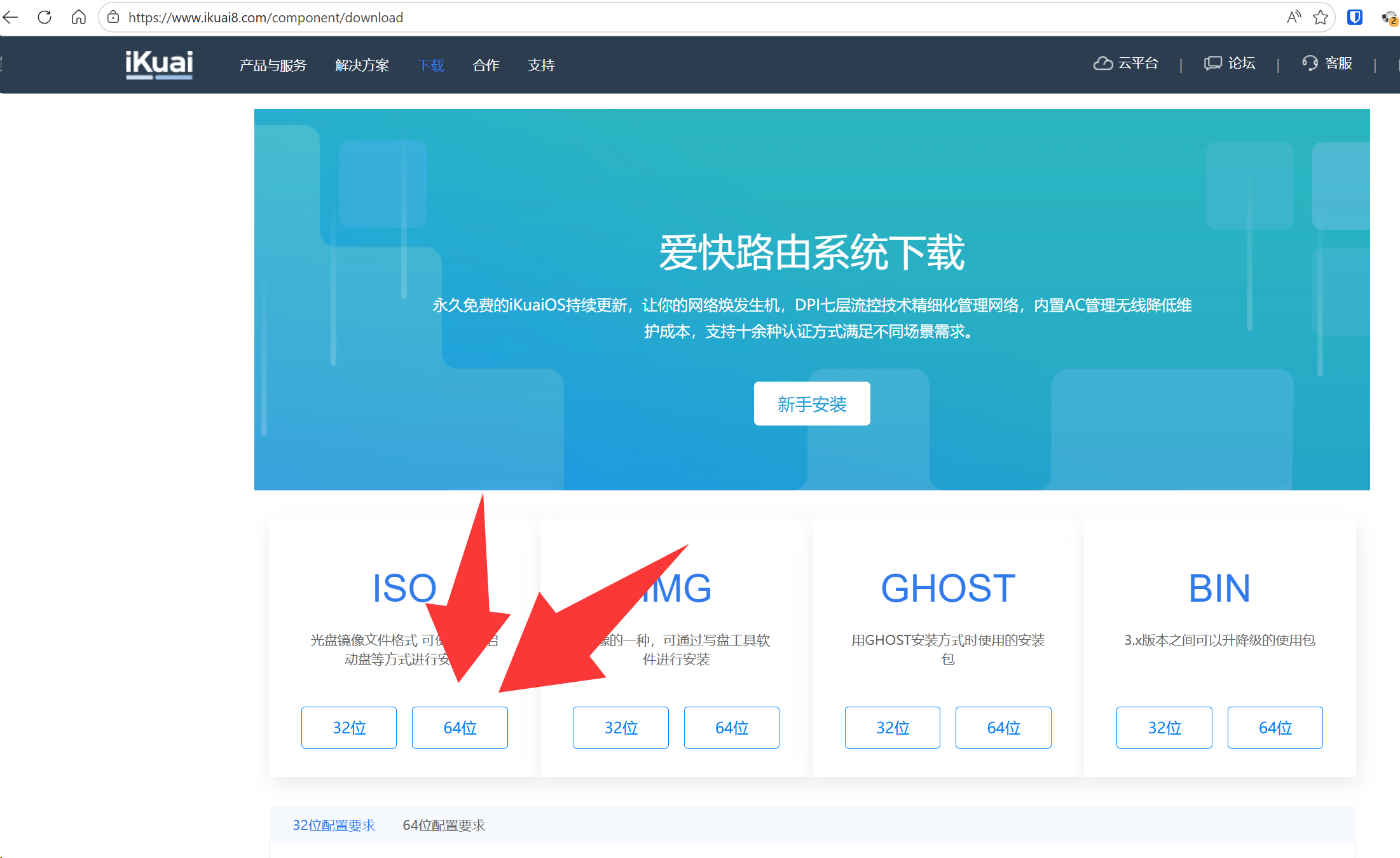The image size is (1400, 858).
Task: Go to browser home icon
Action: tap(78, 17)
